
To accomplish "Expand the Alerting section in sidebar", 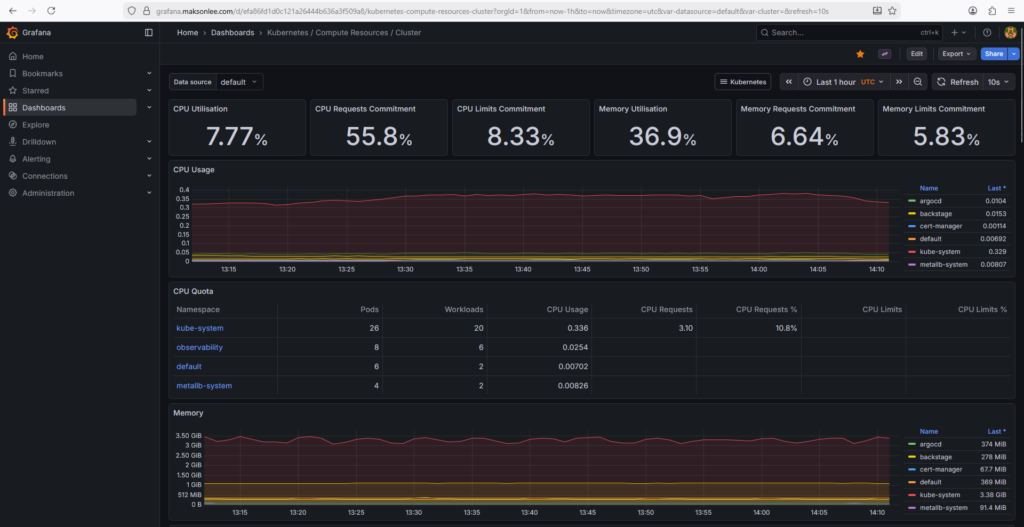I will (149, 159).
